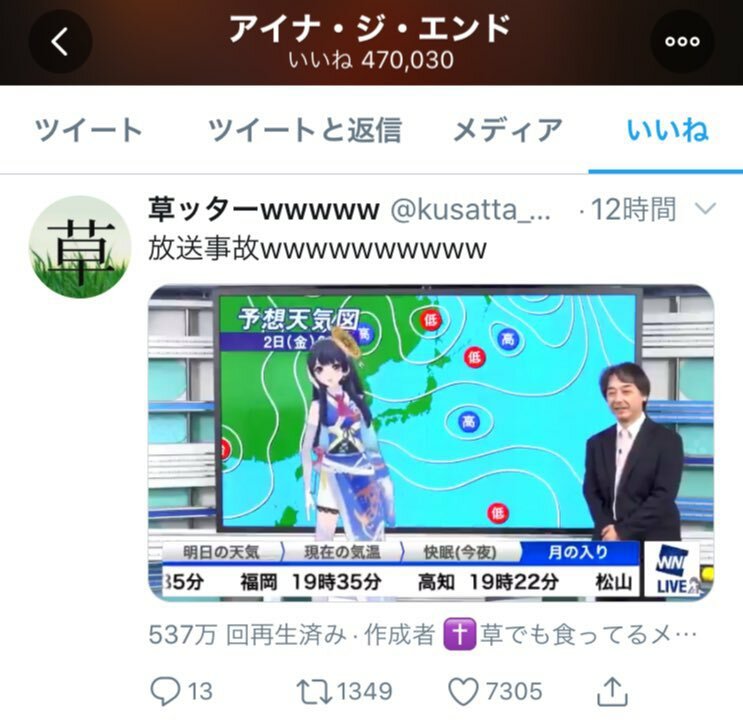Tap the tweet text 放送事故wwww
Screen dimensions: 743x723
pos(317,248)
